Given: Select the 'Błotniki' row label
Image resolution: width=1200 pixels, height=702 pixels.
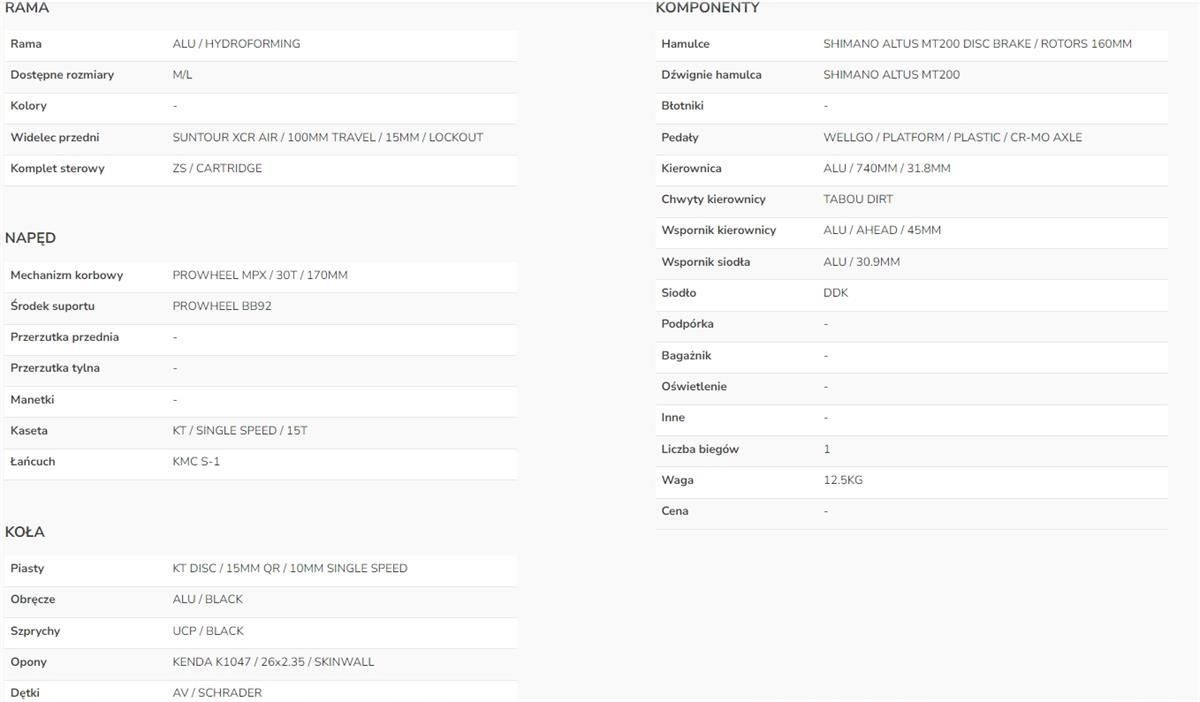Looking at the screenshot, I should click(683, 106).
